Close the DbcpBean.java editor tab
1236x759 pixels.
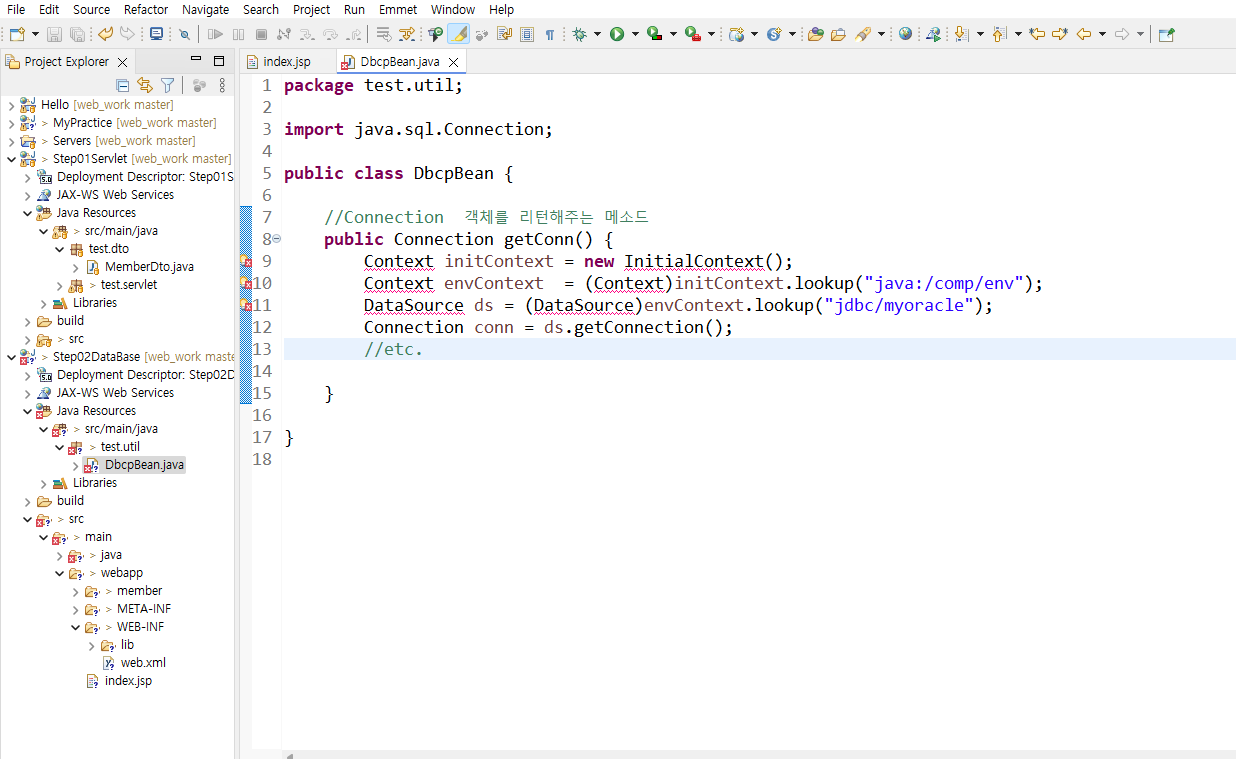pyautogui.click(x=452, y=62)
